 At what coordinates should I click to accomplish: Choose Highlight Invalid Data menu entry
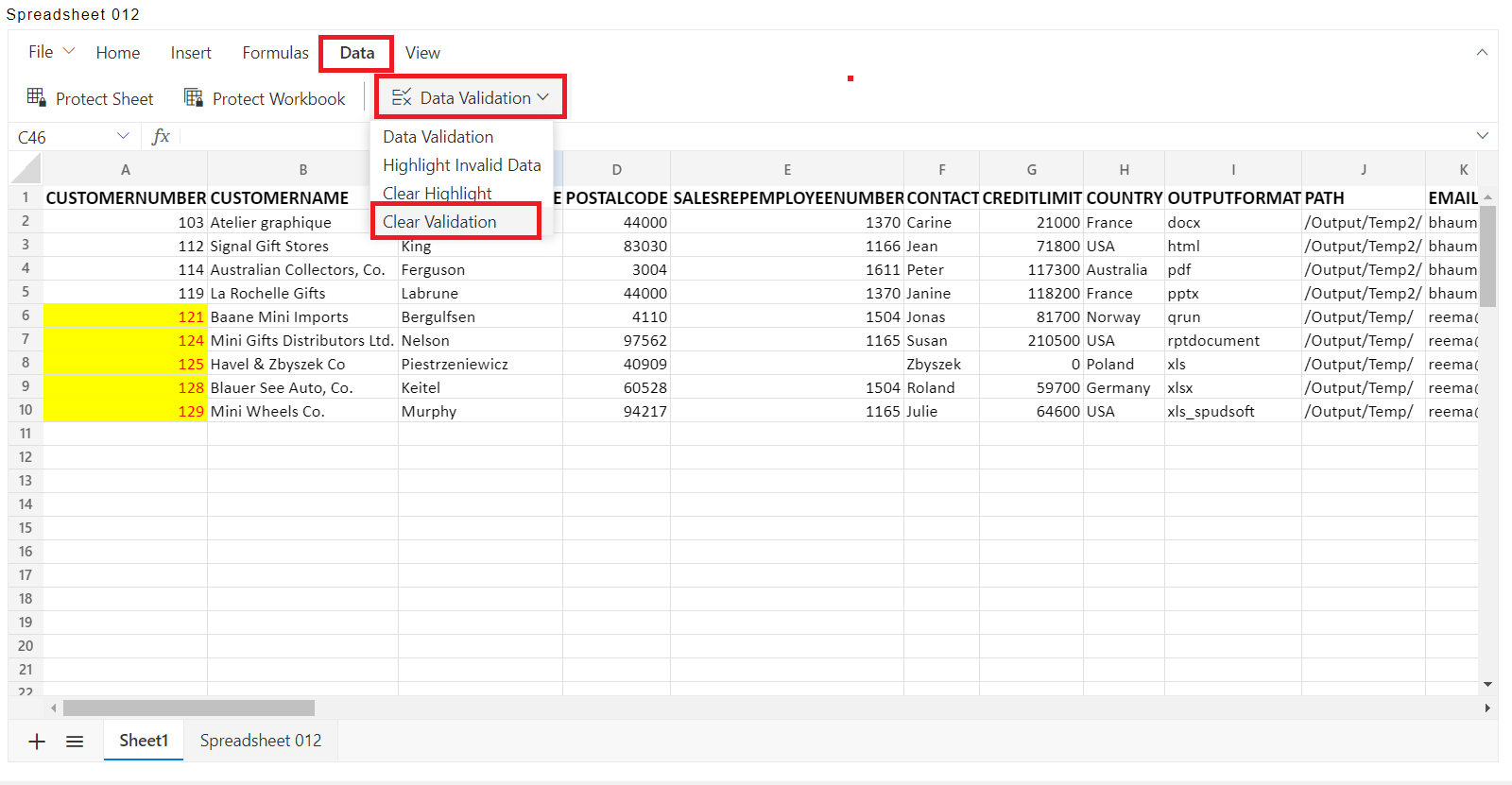(x=462, y=165)
